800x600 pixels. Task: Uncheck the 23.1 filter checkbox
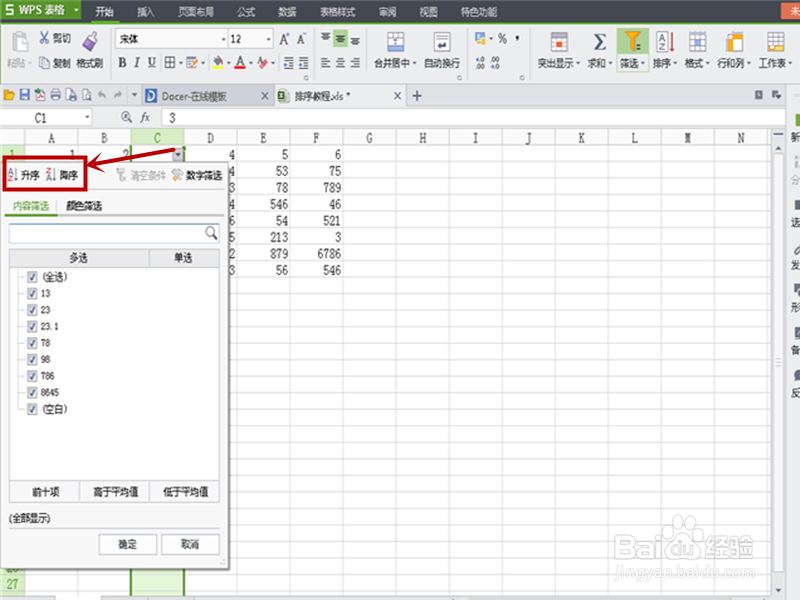click(x=32, y=327)
